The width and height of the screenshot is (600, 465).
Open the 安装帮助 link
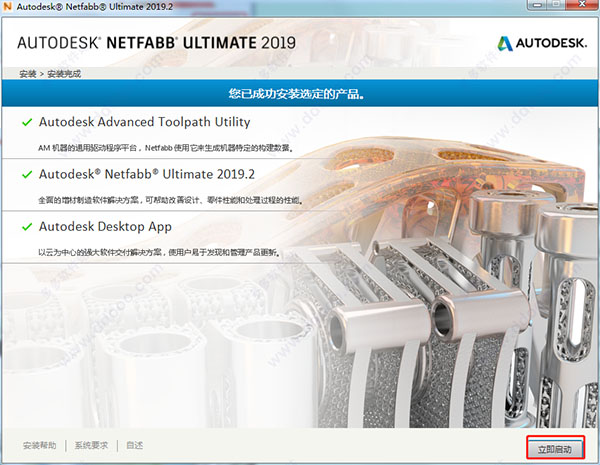click(39, 445)
